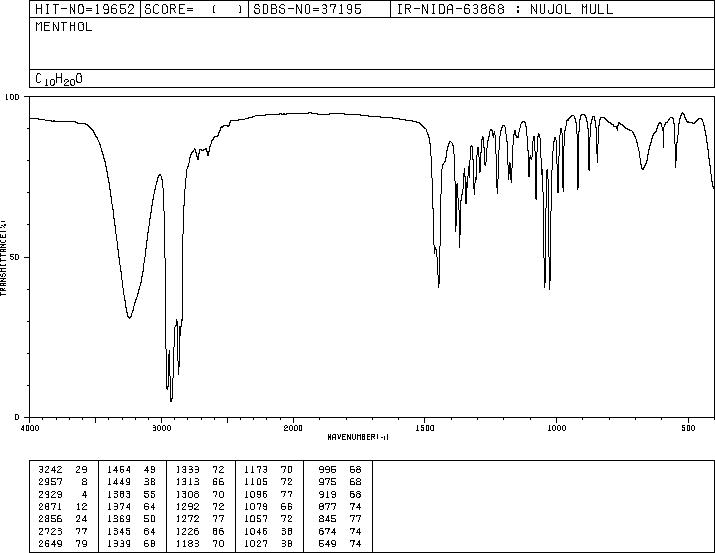Click the TRANSMITTANCE y-axis title
This screenshot has width=715, height=553.
pyautogui.click(x=3, y=258)
